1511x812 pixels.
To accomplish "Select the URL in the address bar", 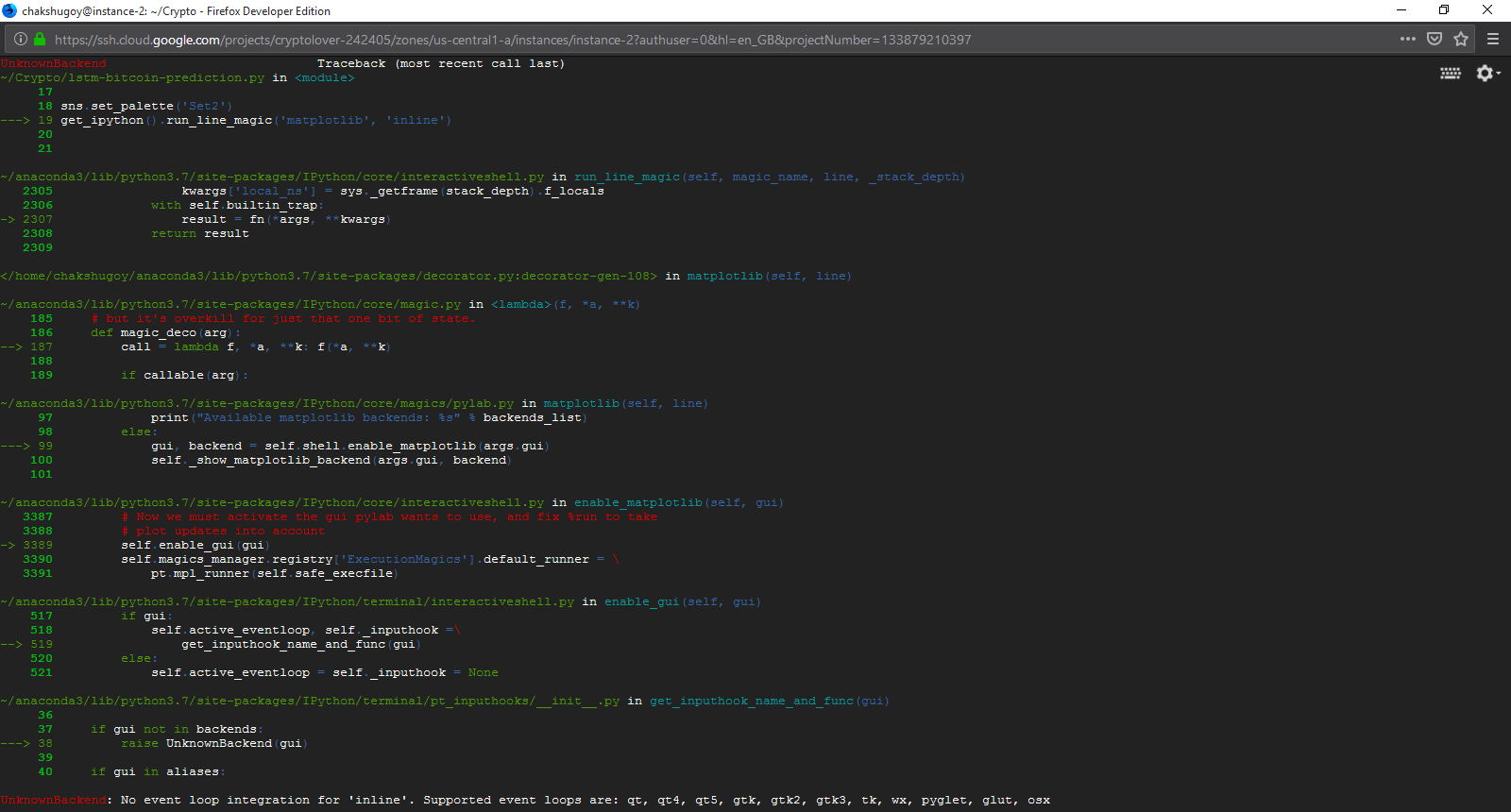I will (x=513, y=40).
